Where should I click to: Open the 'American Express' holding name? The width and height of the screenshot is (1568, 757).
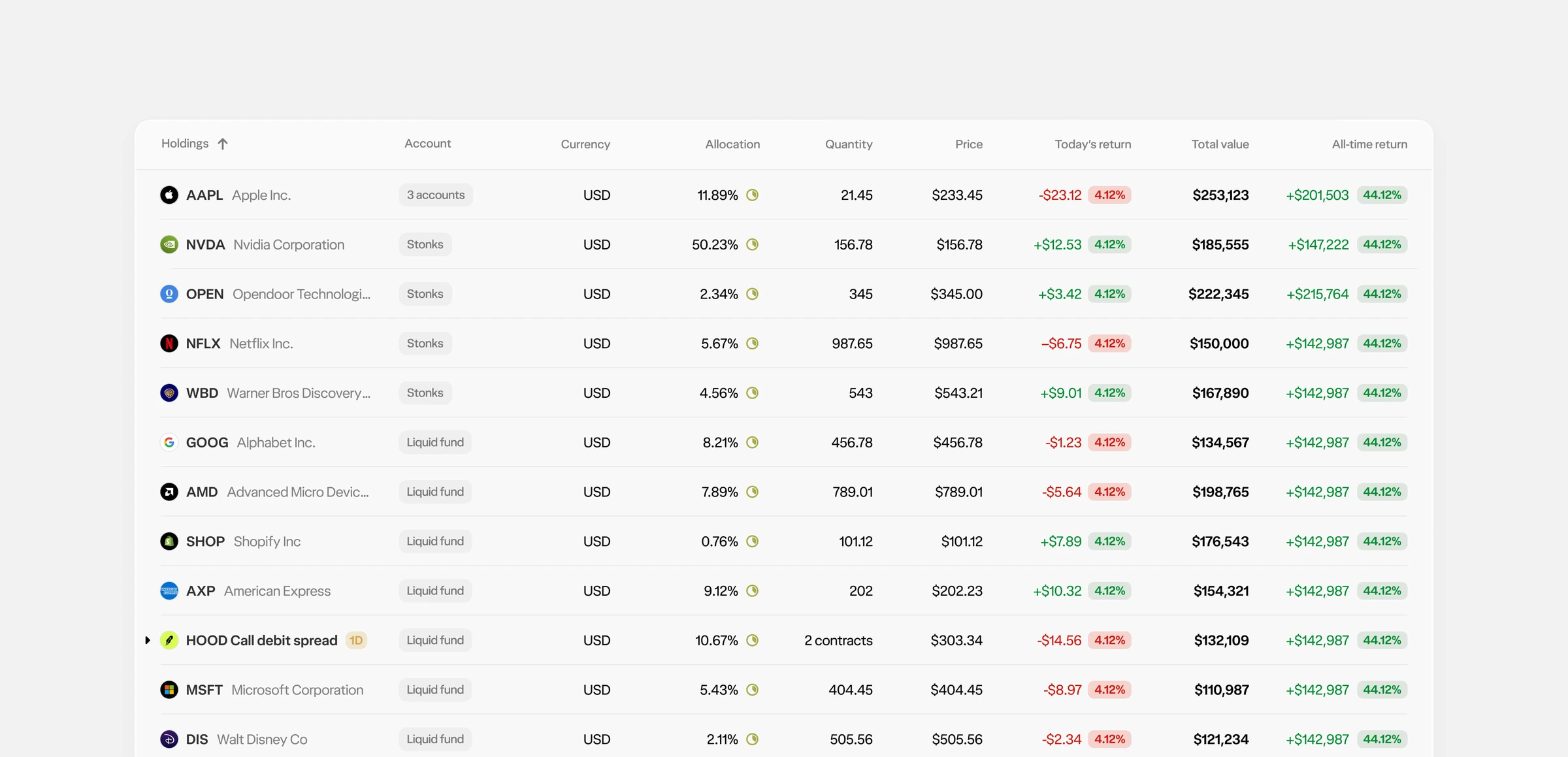point(277,591)
